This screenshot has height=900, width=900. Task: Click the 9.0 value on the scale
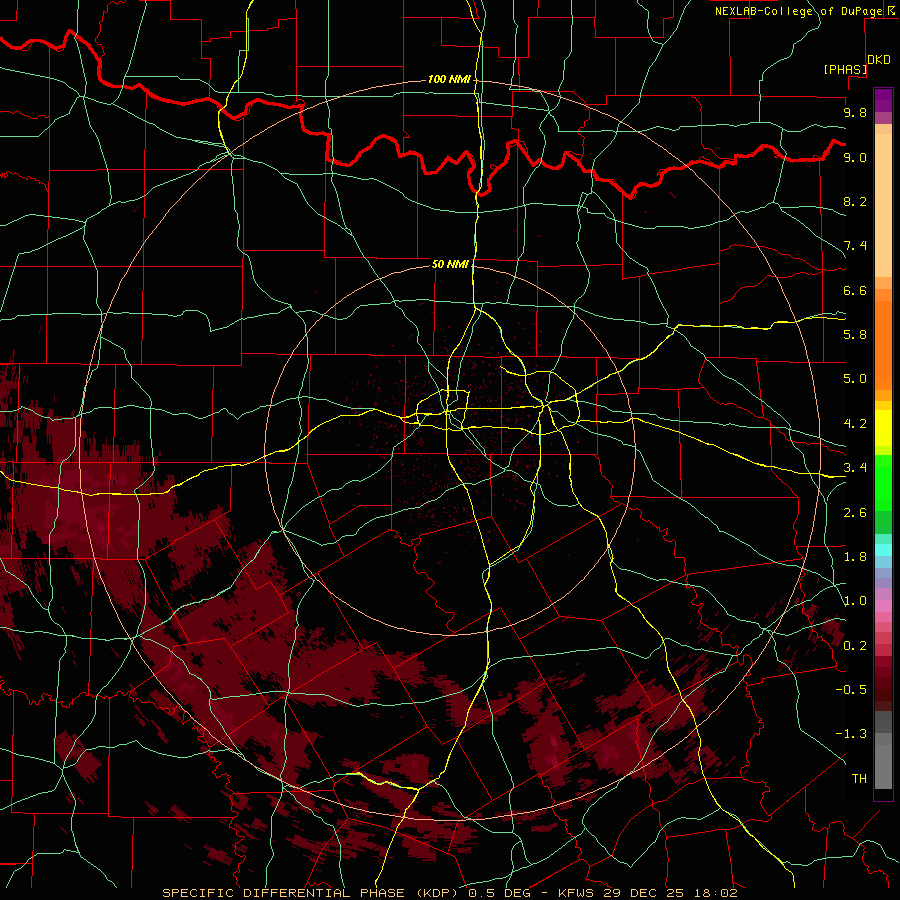pyautogui.click(x=855, y=157)
